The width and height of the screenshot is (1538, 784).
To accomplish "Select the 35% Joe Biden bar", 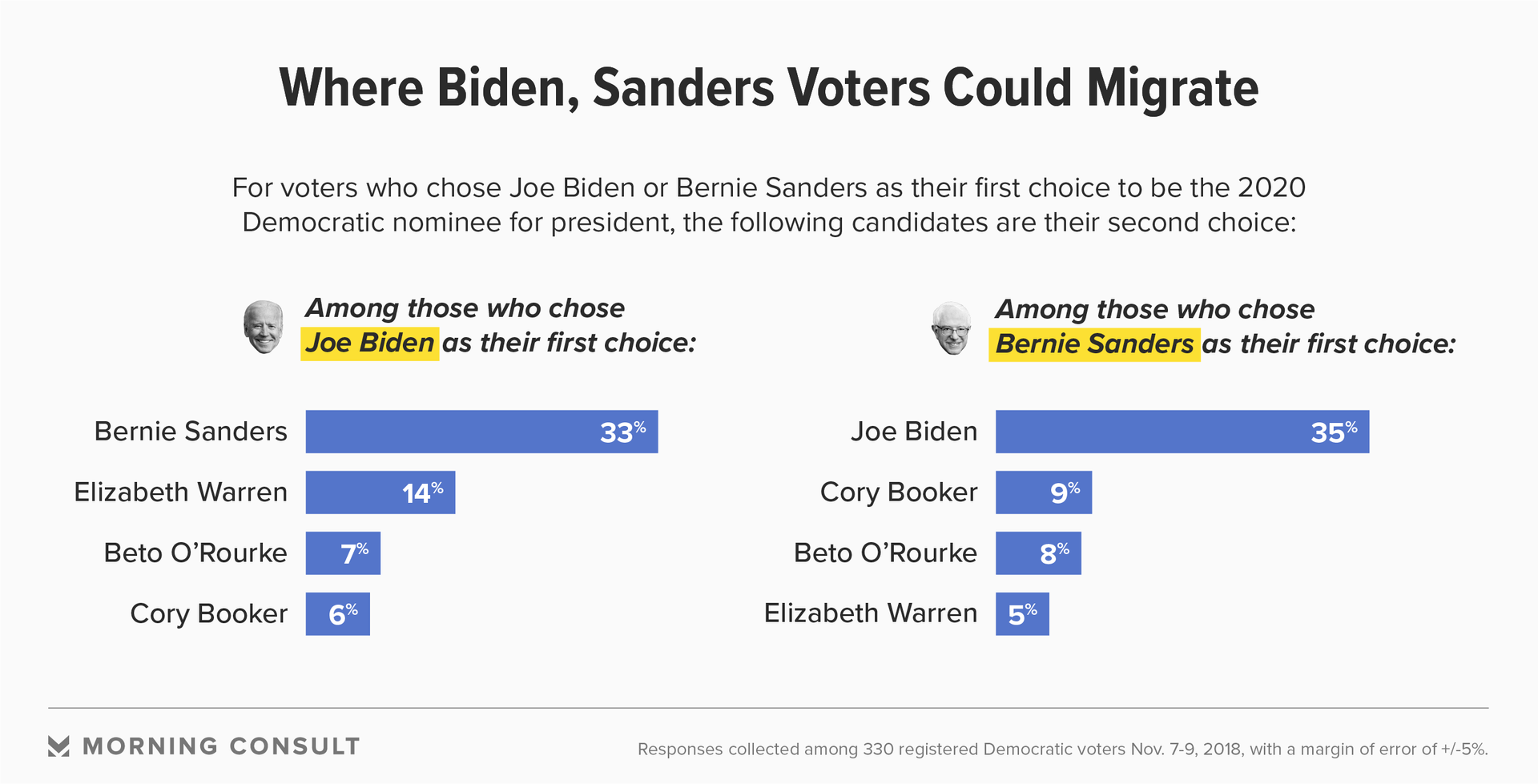I will click(x=1182, y=432).
